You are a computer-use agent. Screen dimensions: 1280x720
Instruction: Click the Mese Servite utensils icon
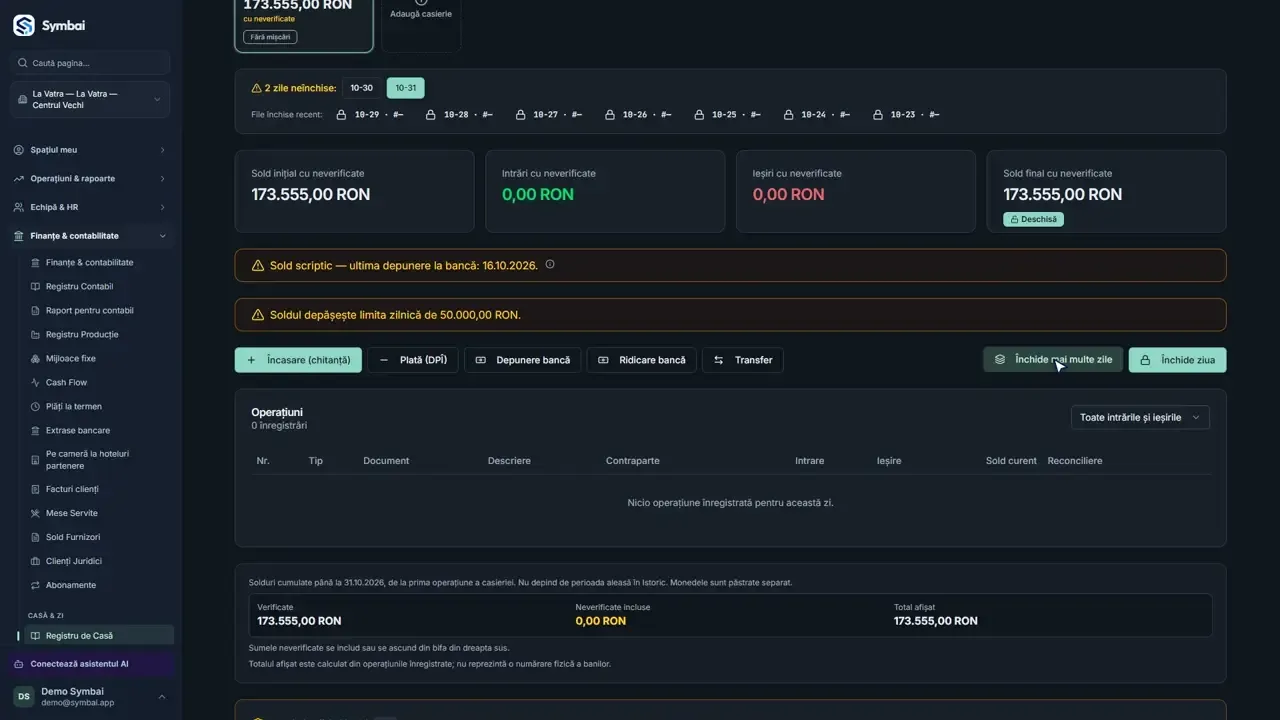[36, 513]
